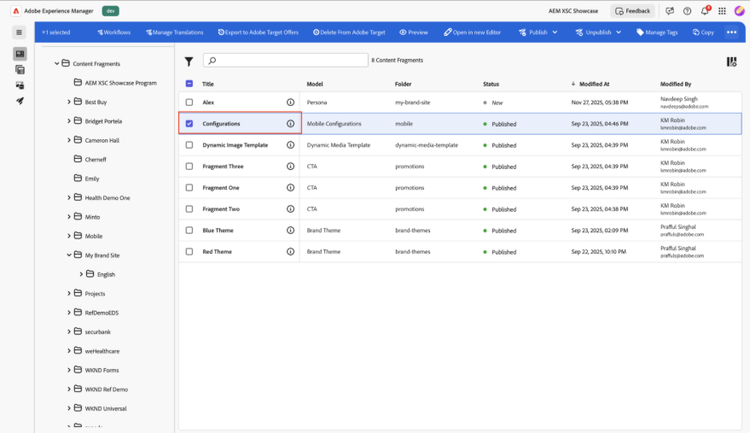Screen dimensions: 750x433
Task: Click the Feedback button
Action: [x=632, y=11]
